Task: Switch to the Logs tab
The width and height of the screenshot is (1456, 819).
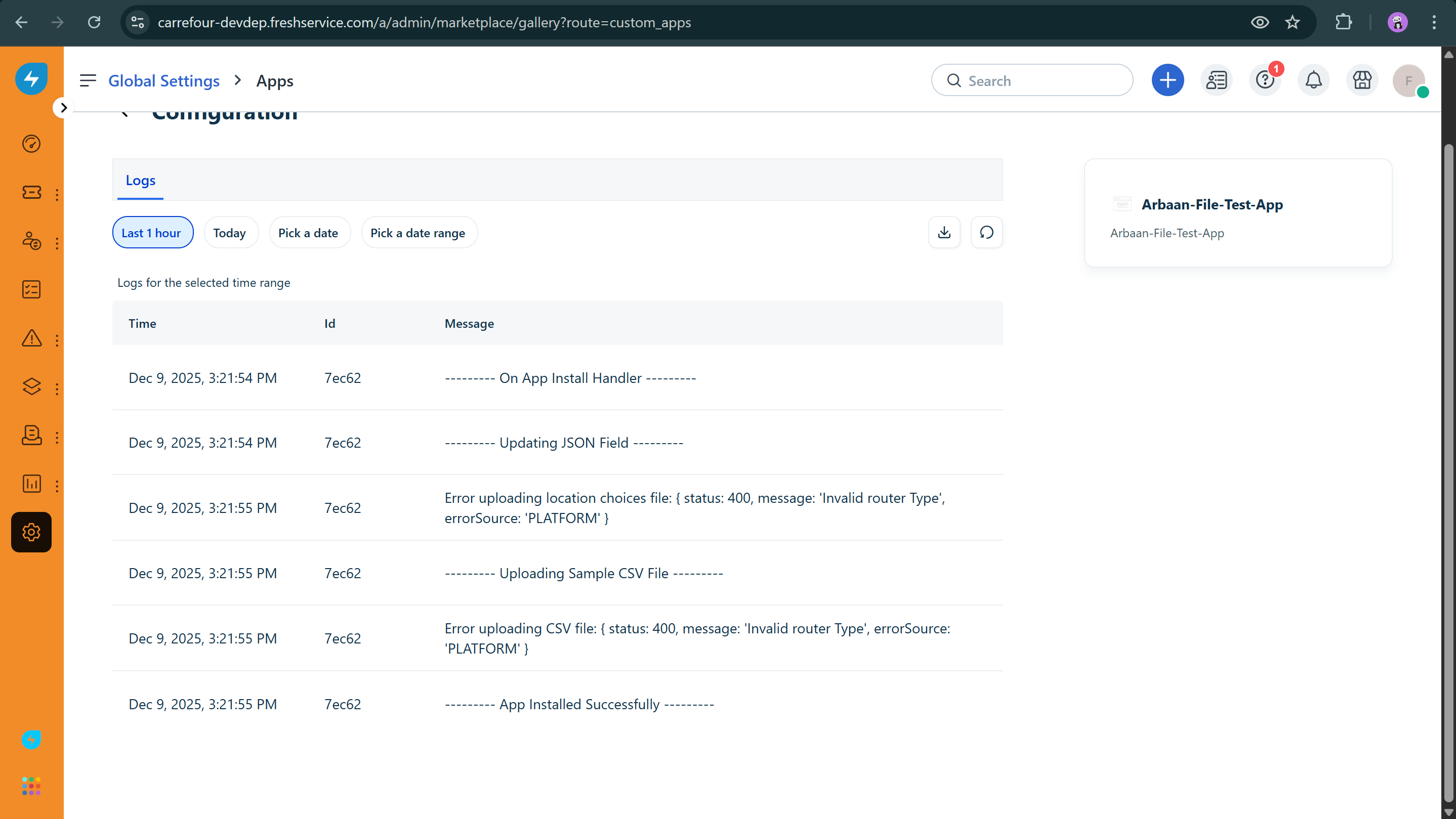Action: point(140,180)
